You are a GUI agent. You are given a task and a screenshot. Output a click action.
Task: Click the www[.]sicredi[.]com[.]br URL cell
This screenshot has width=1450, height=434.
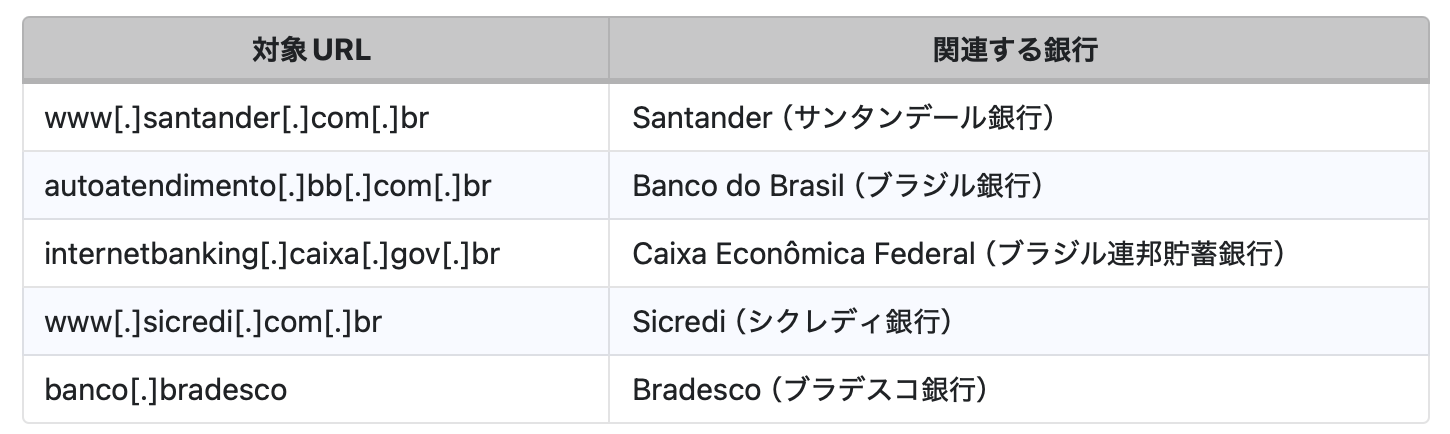tap(214, 321)
